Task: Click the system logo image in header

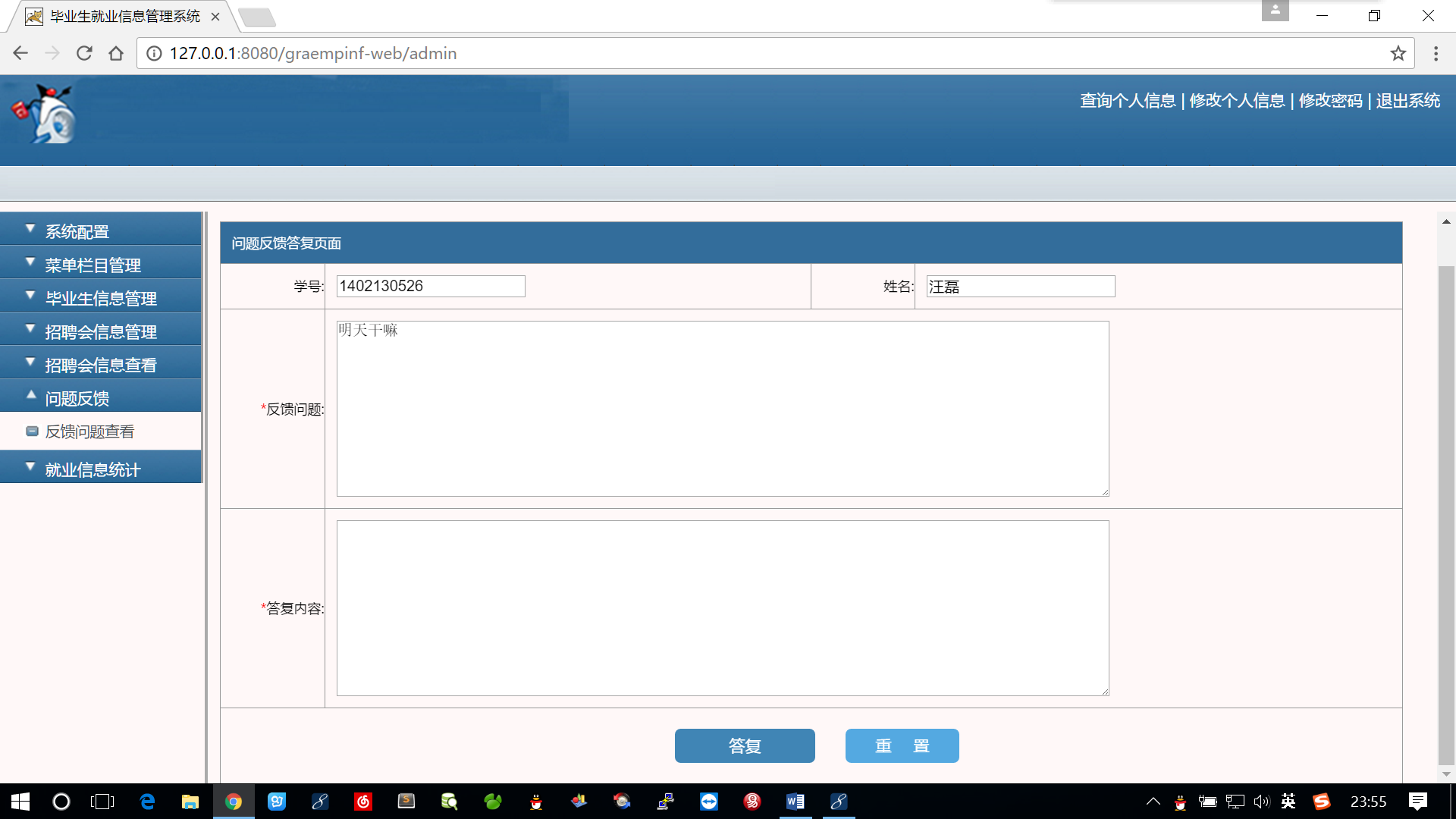Action: [x=45, y=115]
